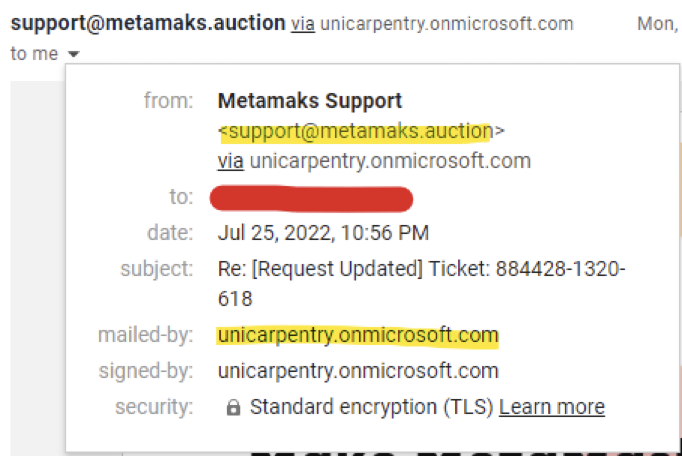
Task: Click the date 'Jul 25, 2022, 10:56 PM'
Action: pos(323,233)
